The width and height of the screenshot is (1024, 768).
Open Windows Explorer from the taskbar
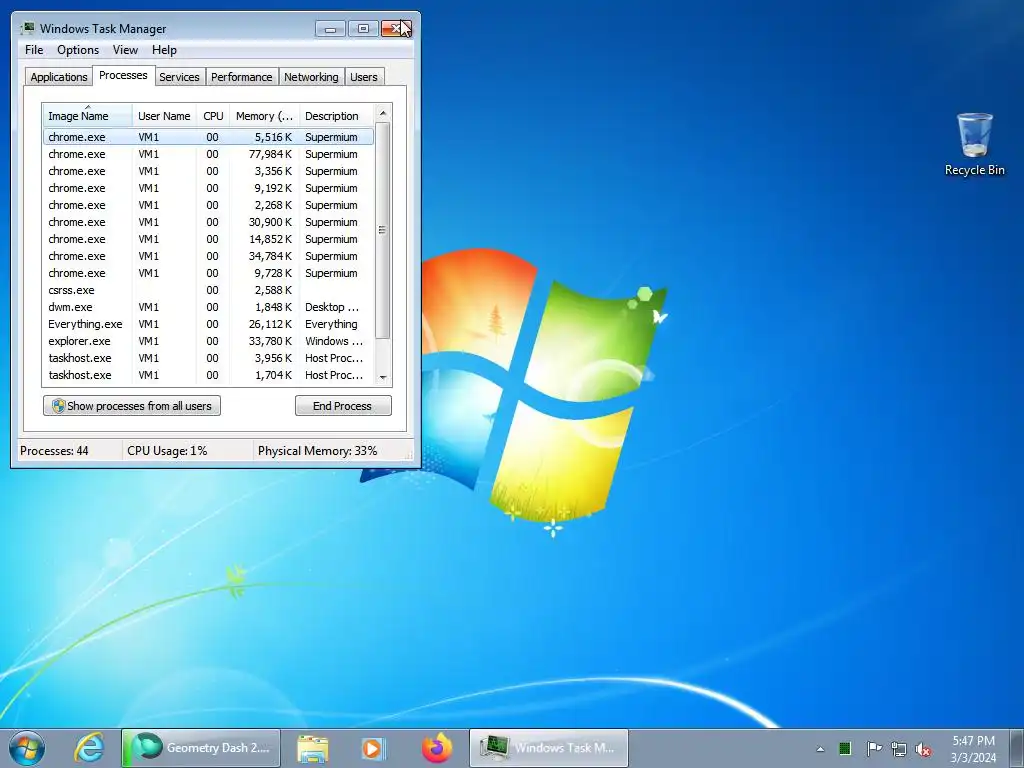pos(313,748)
